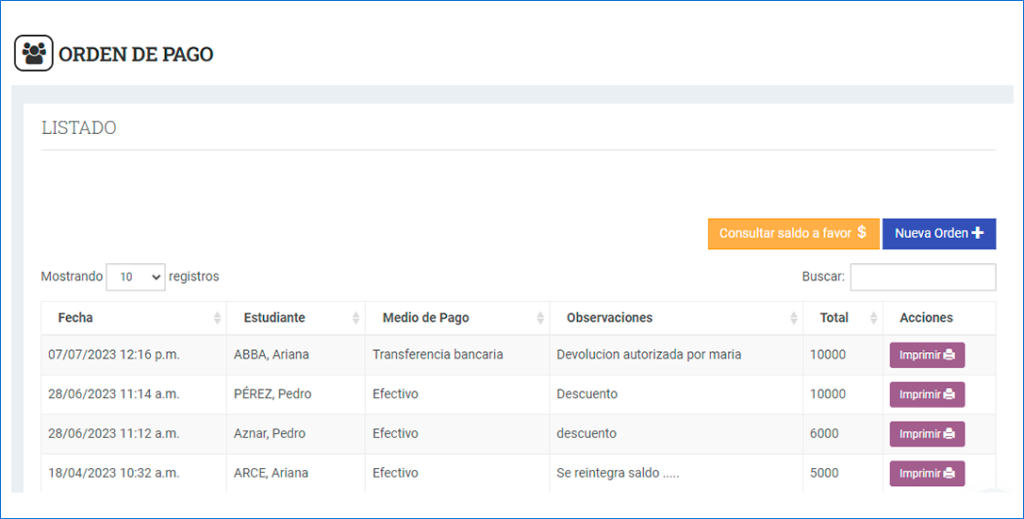Click the sort arrows in Estudiante column
The image size is (1024, 519).
point(356,318)
